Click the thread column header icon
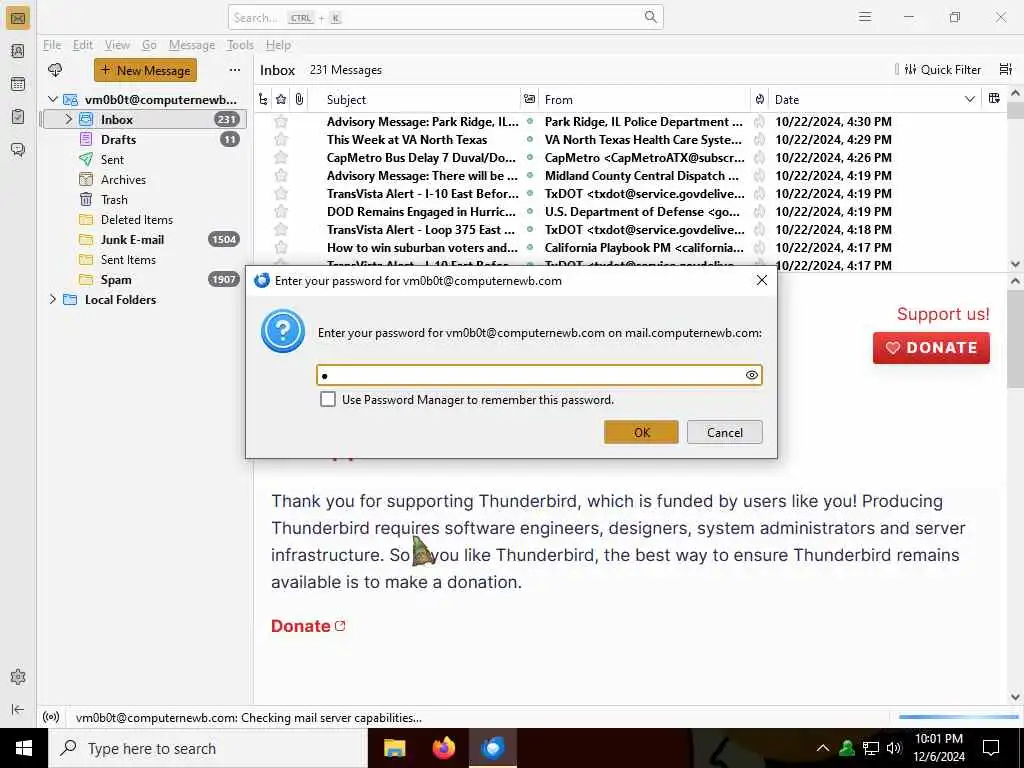 [x=263, y=99]
